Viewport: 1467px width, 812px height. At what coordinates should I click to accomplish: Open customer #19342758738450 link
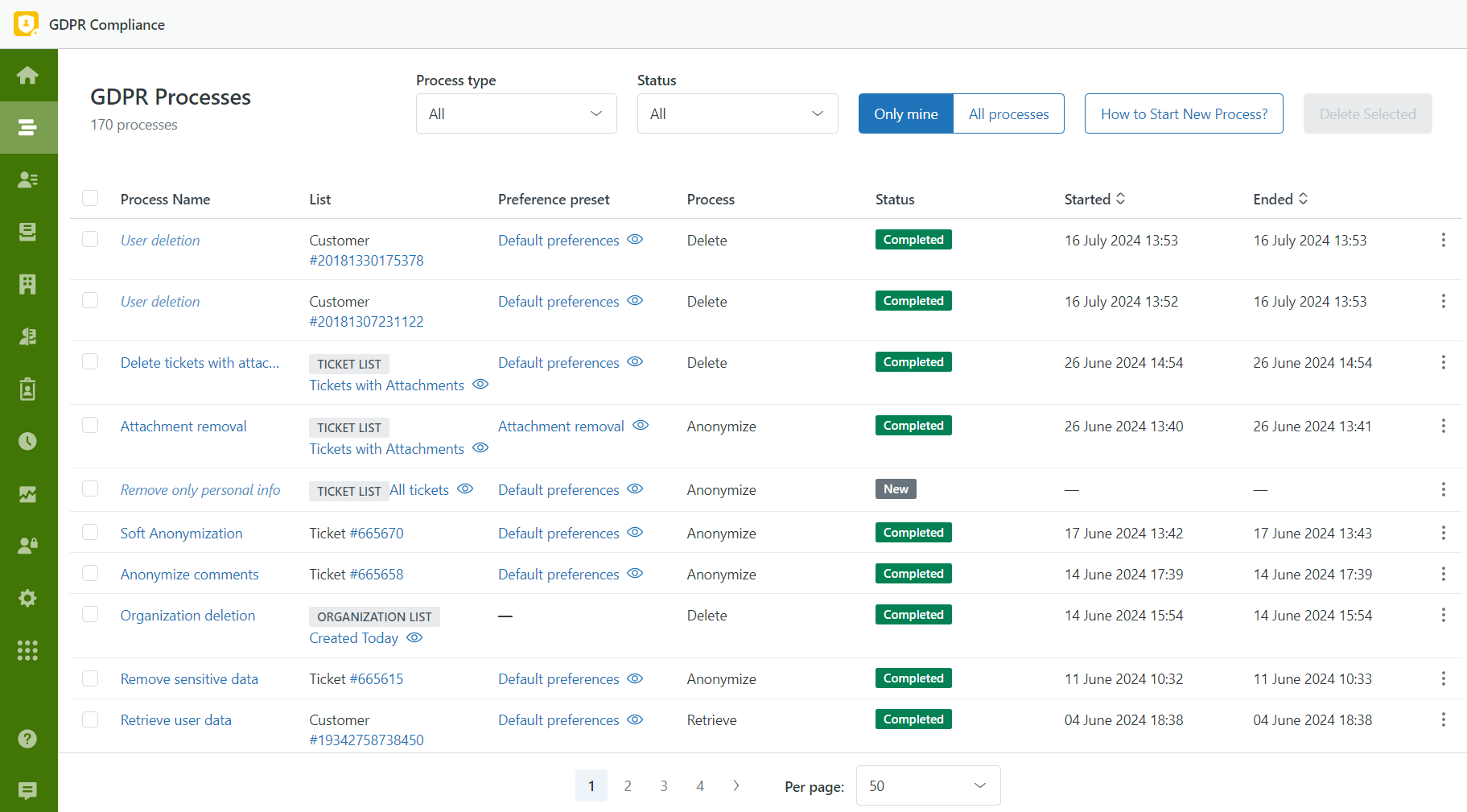367,740
